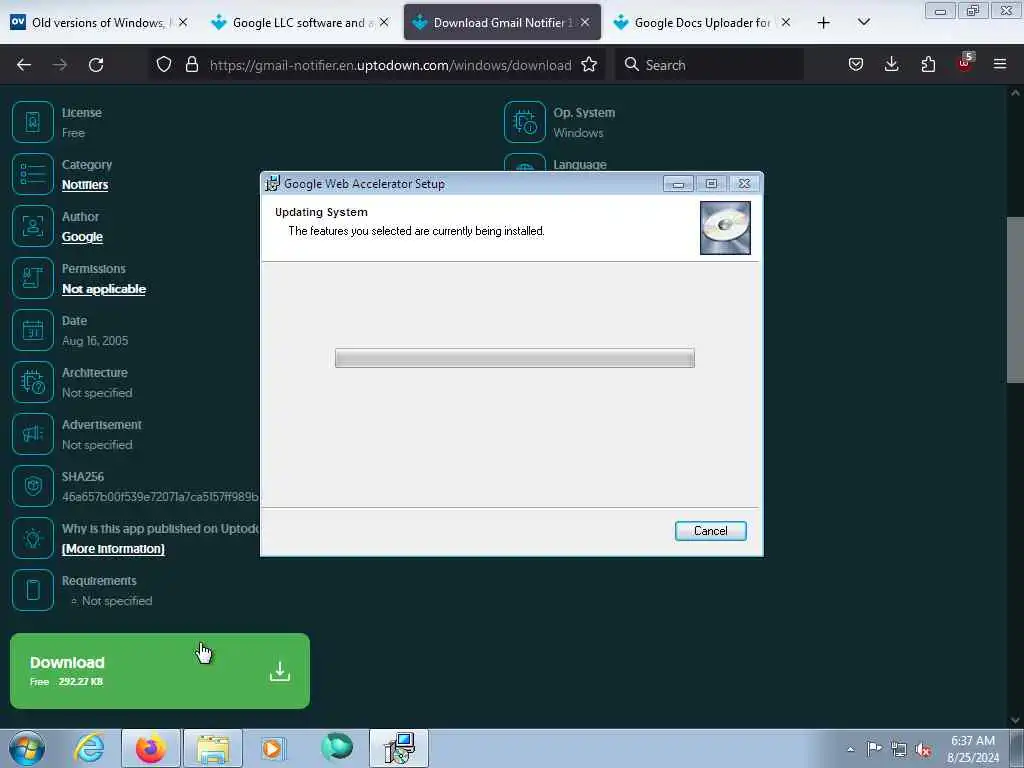Click the Advertisement megaphone icon
Image resolution: width=1024 pixels, height=768 pixels.
click(x=33, y=434)
